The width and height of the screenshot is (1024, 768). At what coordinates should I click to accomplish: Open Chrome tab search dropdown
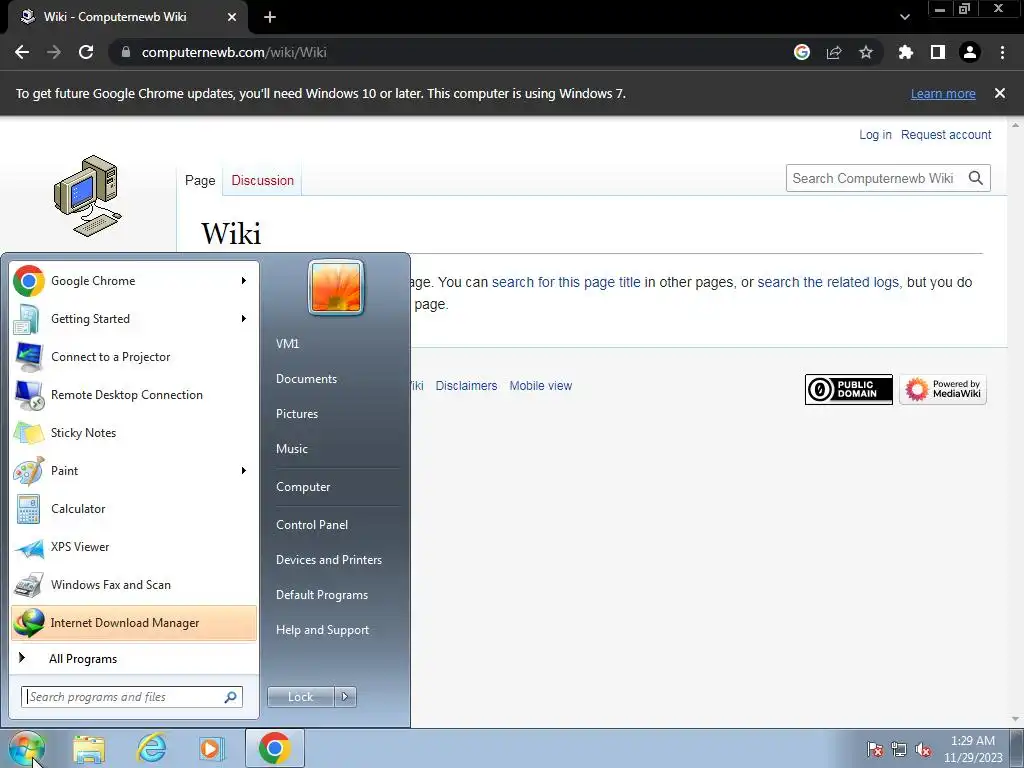click(x=904, y=17)
